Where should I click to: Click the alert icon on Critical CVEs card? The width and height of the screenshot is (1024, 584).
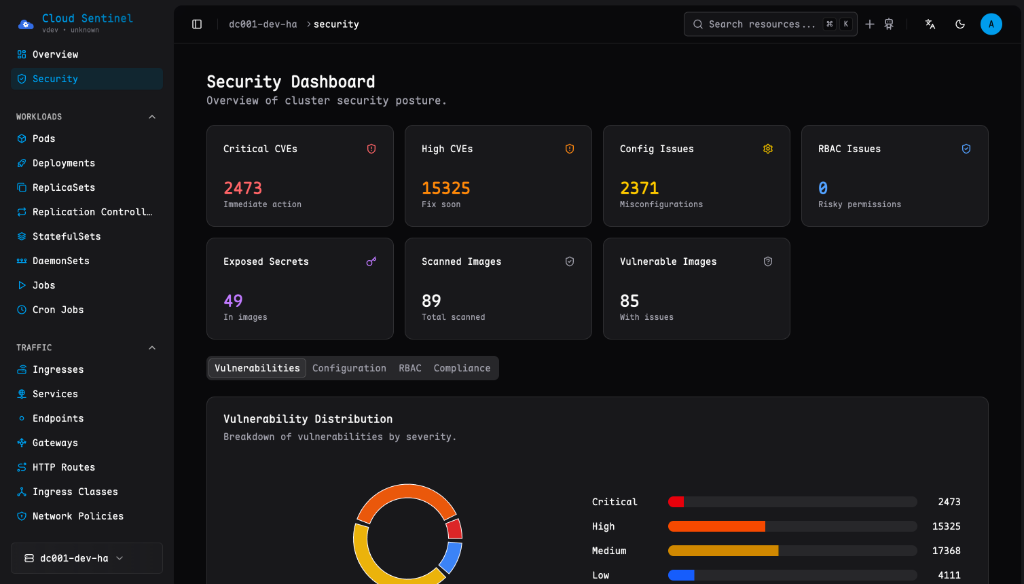tap(371, 147)
